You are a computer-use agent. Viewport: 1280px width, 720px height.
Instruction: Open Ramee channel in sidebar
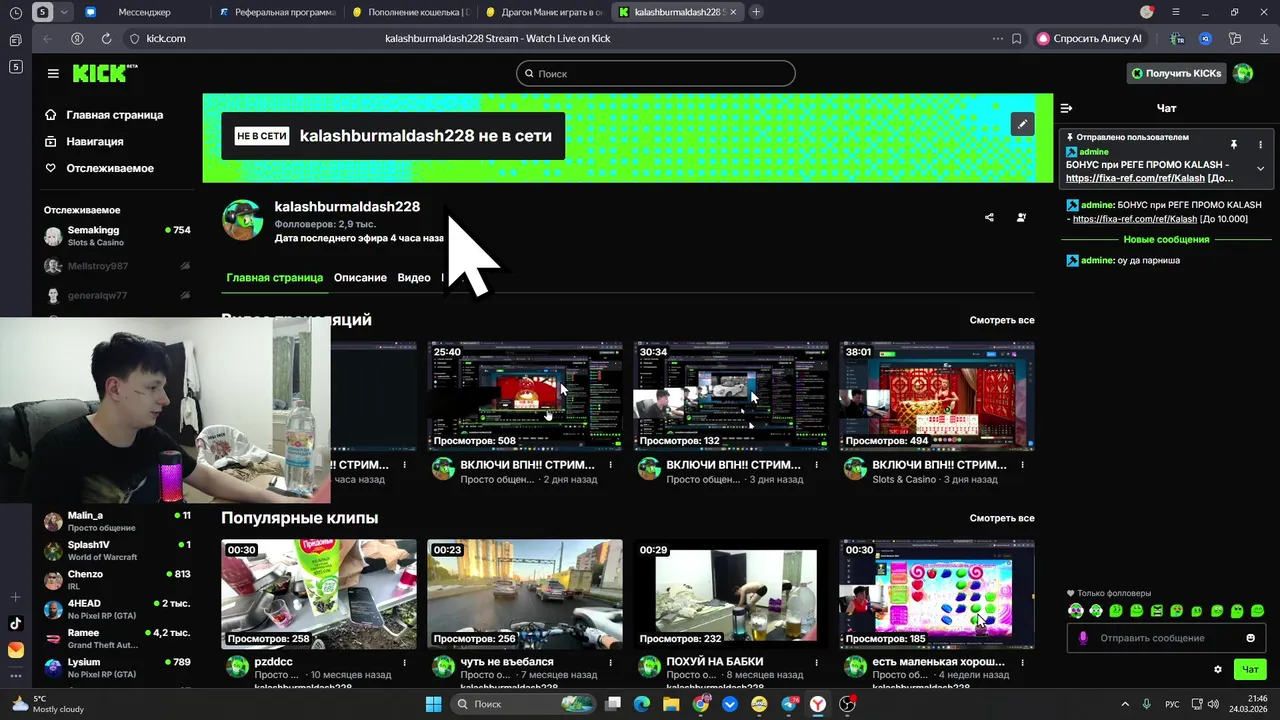[x=117, y=638]
